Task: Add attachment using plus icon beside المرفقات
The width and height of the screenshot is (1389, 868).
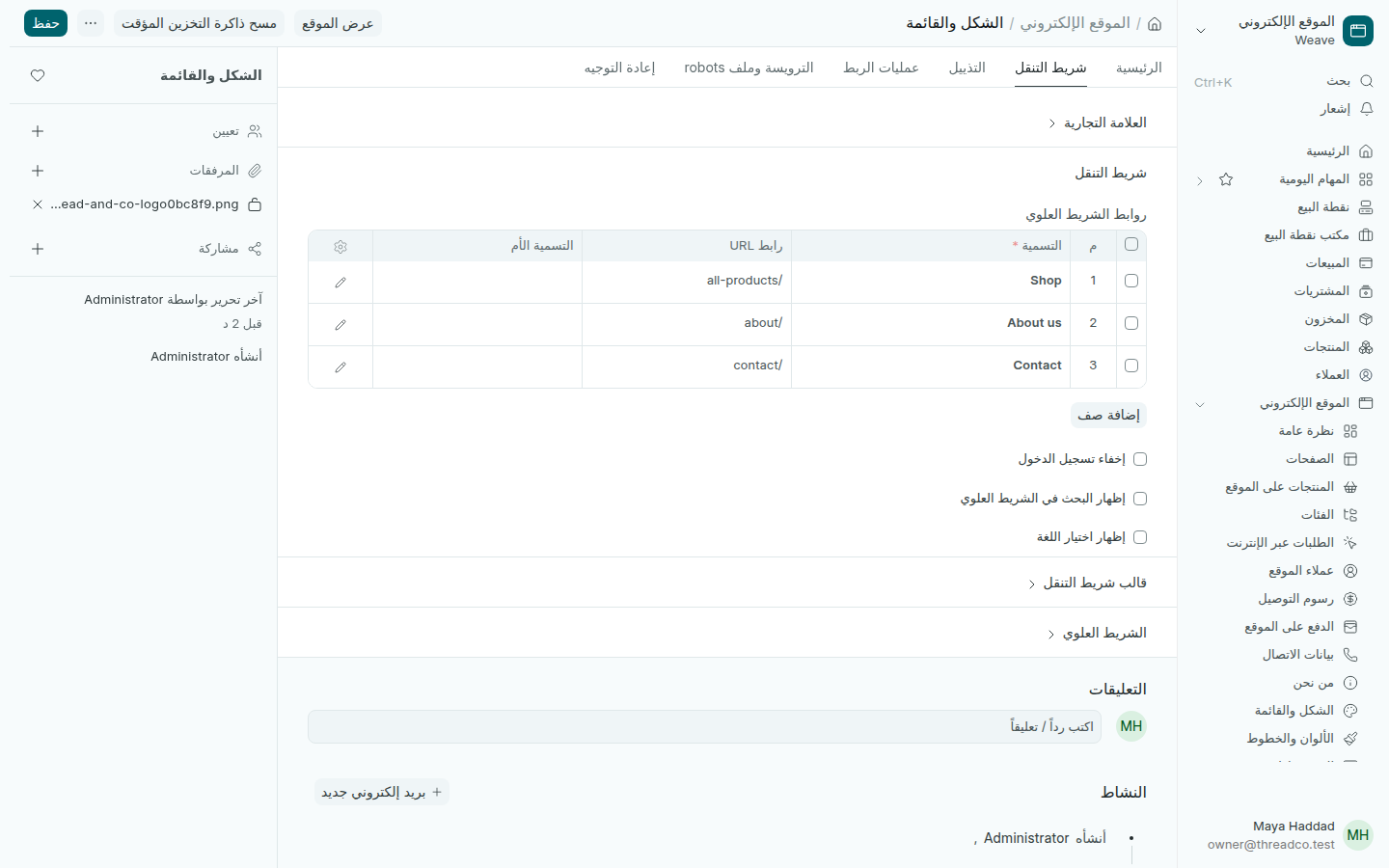Action: [x=38, y=171]
